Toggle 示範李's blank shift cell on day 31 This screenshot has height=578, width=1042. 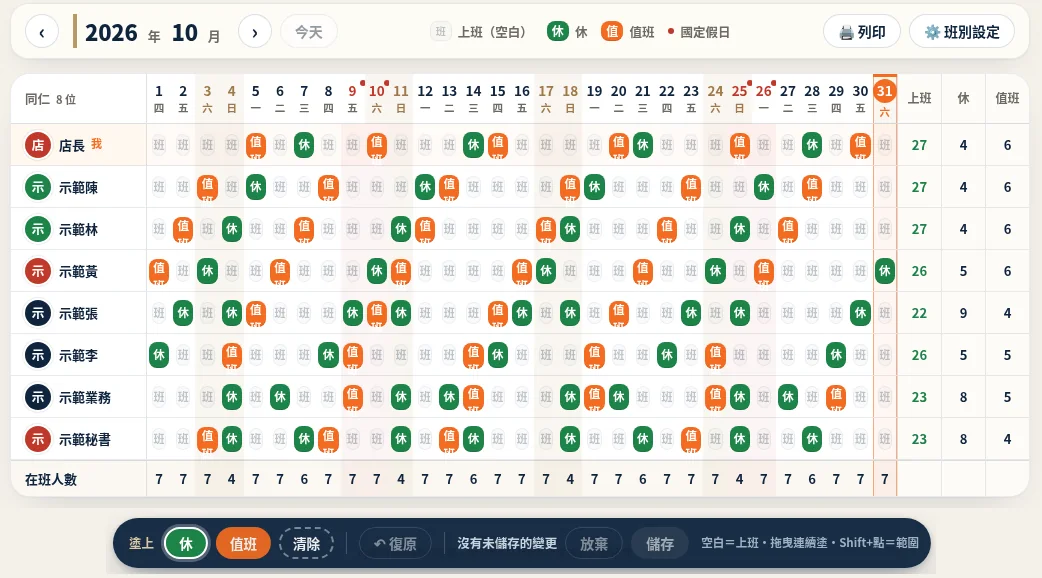[885, 355]
